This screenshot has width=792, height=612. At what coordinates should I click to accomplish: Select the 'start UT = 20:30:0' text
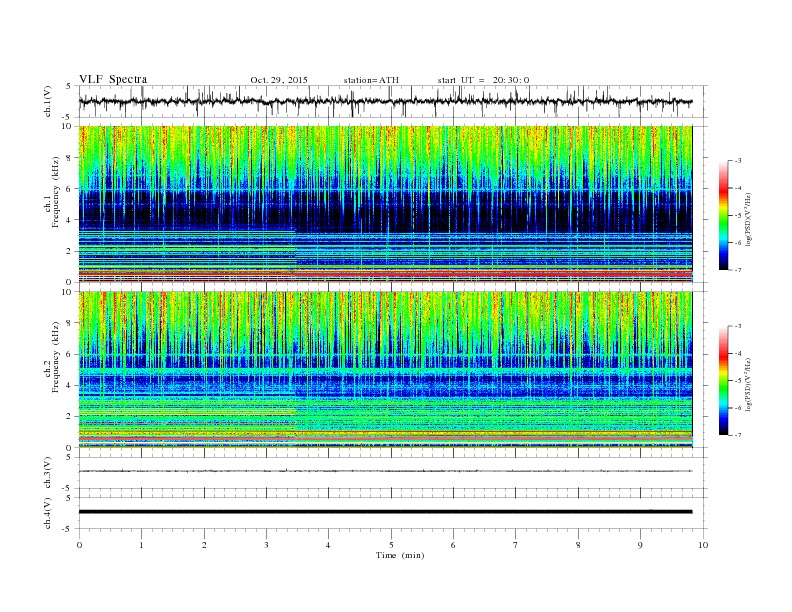pyautogui.click(x=483, y=80)
